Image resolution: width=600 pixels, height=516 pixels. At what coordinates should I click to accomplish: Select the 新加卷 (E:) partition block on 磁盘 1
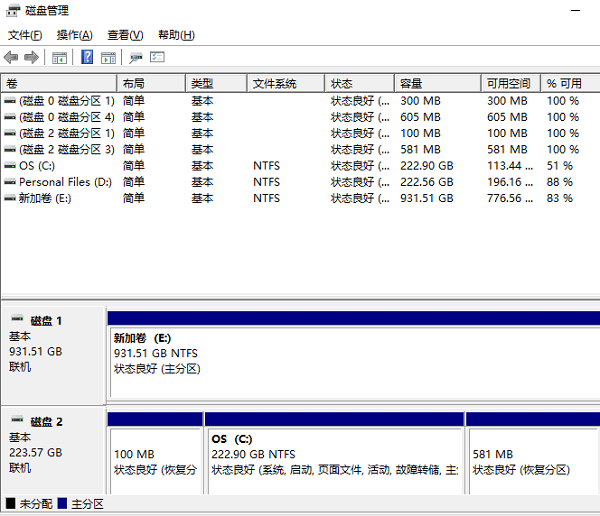[350, 355]
